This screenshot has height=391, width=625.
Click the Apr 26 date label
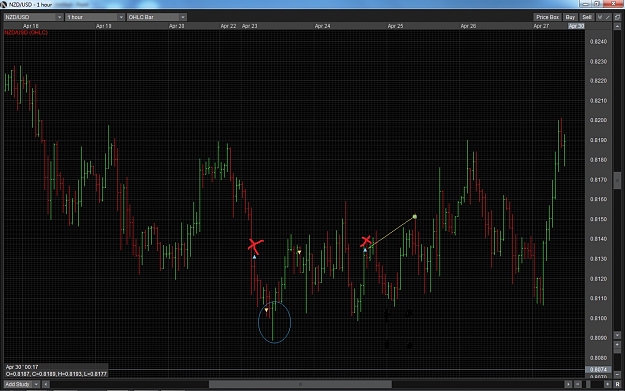pos(468,26)
